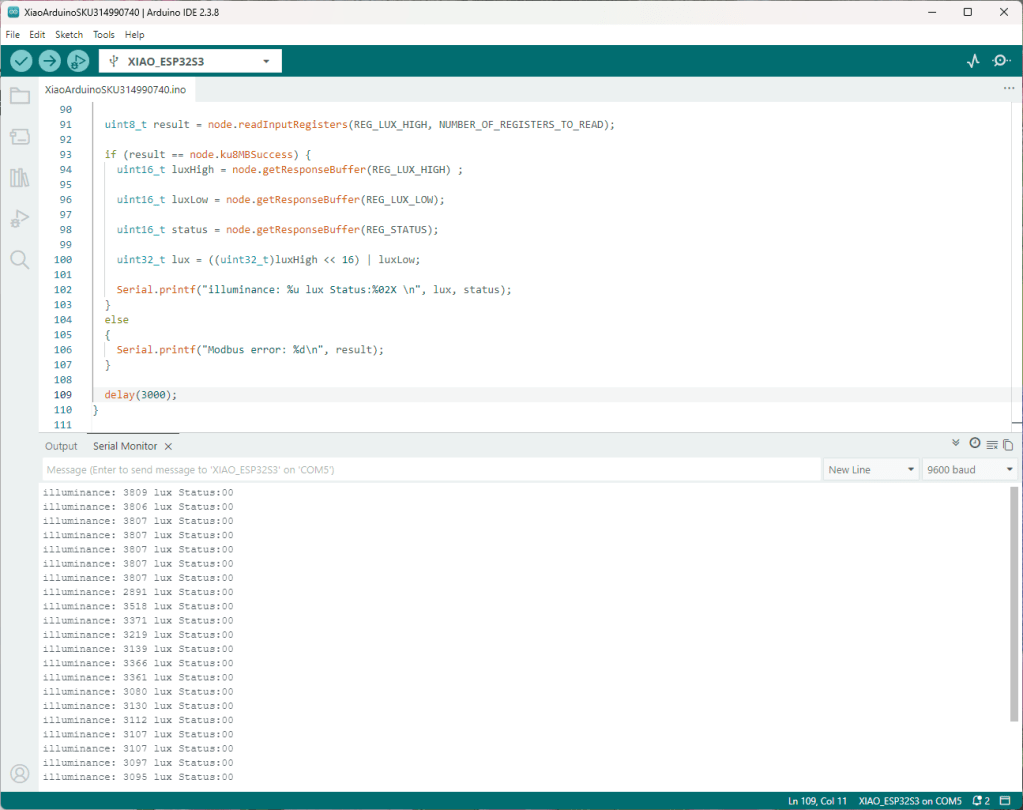The width and height of the screenshot is (1023, 810).
Task: Click the notifications count in status bar
Action: [980, 801]
